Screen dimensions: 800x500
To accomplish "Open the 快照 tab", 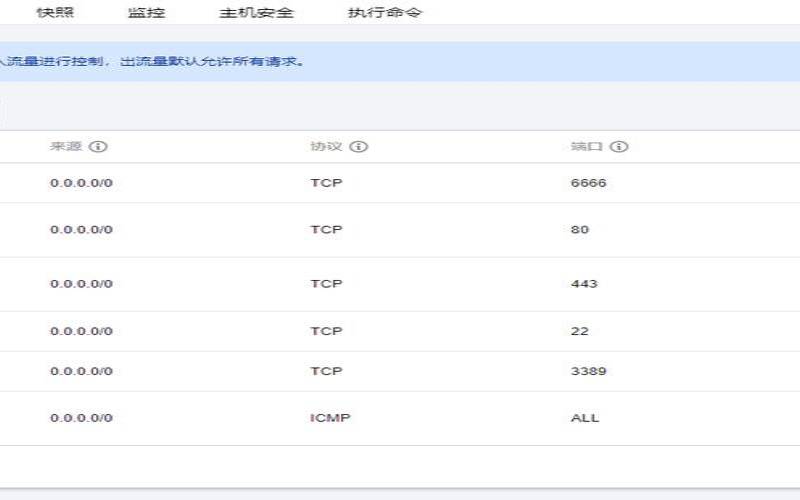I will point(56,12).
